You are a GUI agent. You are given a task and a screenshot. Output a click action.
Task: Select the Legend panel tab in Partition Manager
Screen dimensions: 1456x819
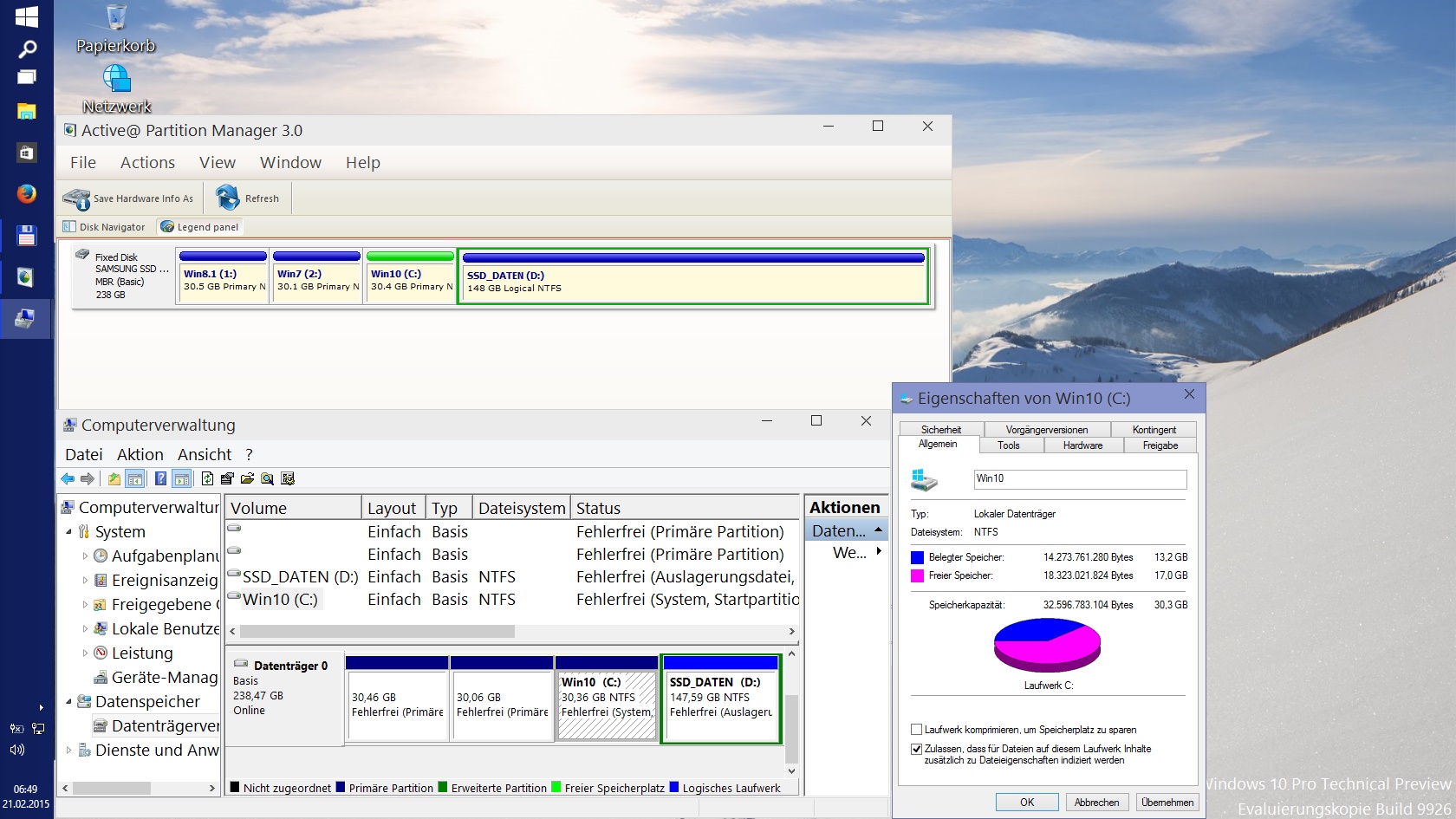(200, 227)
